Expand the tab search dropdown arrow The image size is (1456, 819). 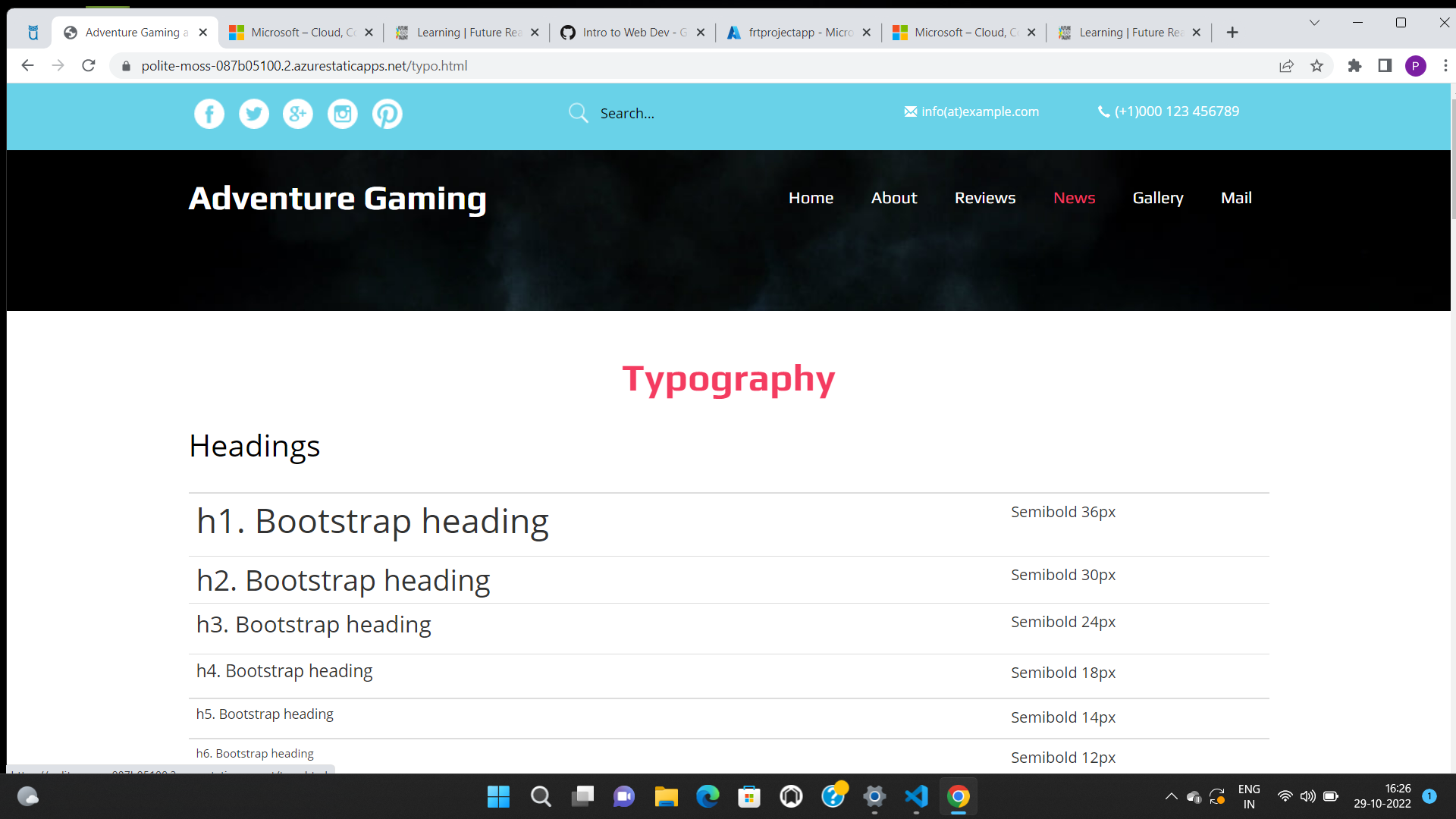[x=1314, y=23]
